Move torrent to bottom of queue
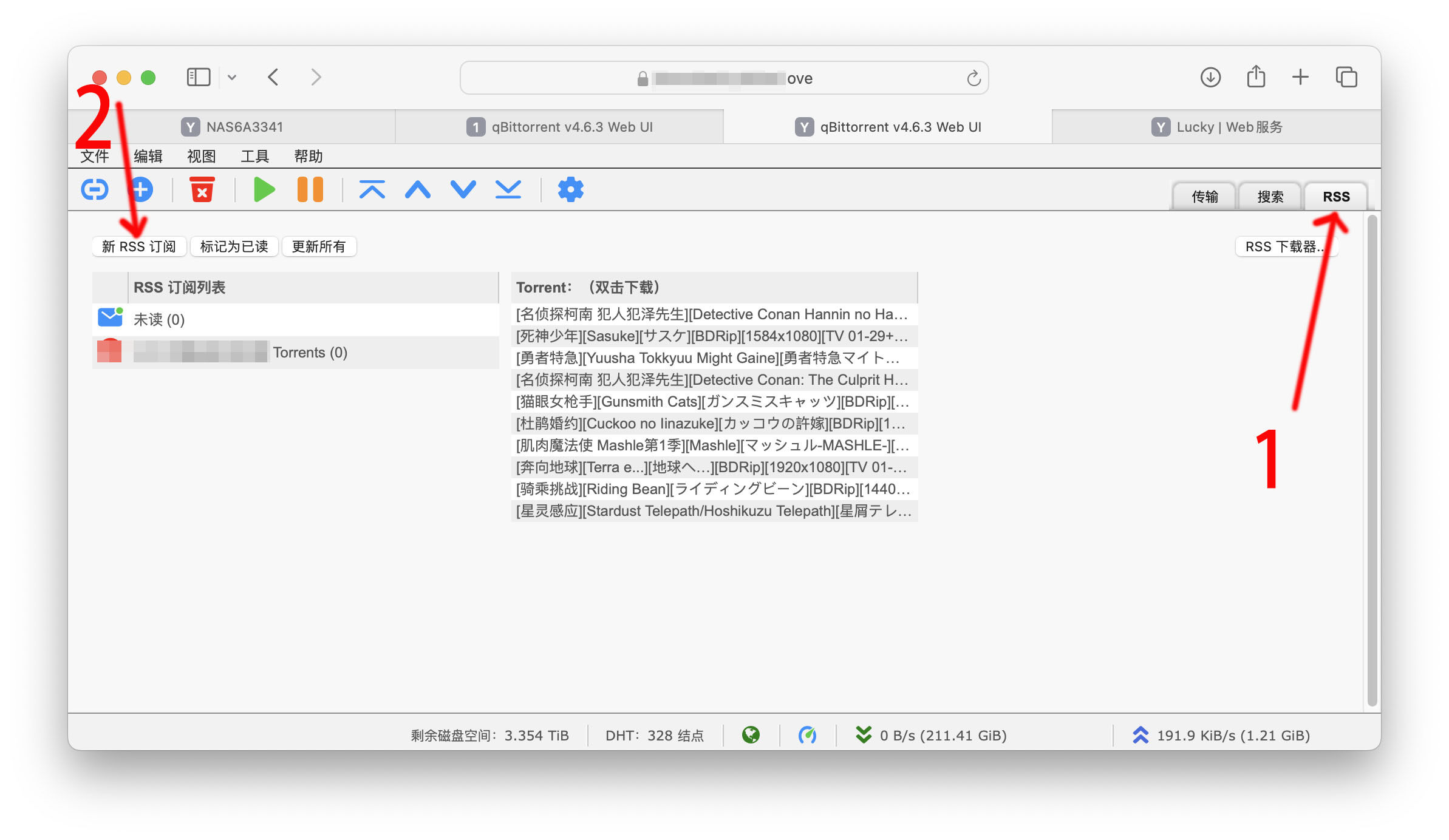Image resolution: width=1449 pixels, height=840 pixels. [x=508, y=189]
